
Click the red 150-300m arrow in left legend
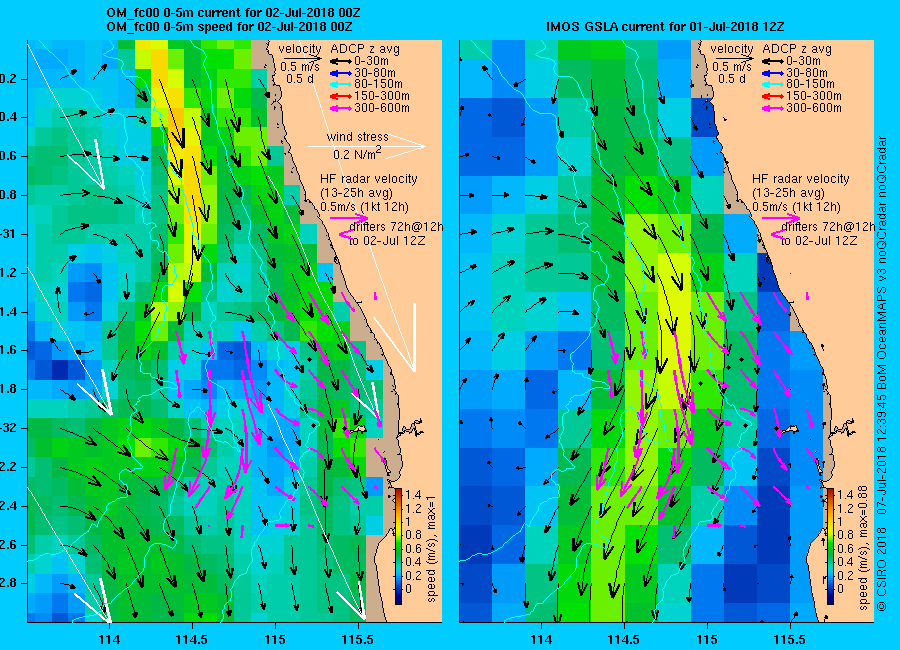coord(342,96)
